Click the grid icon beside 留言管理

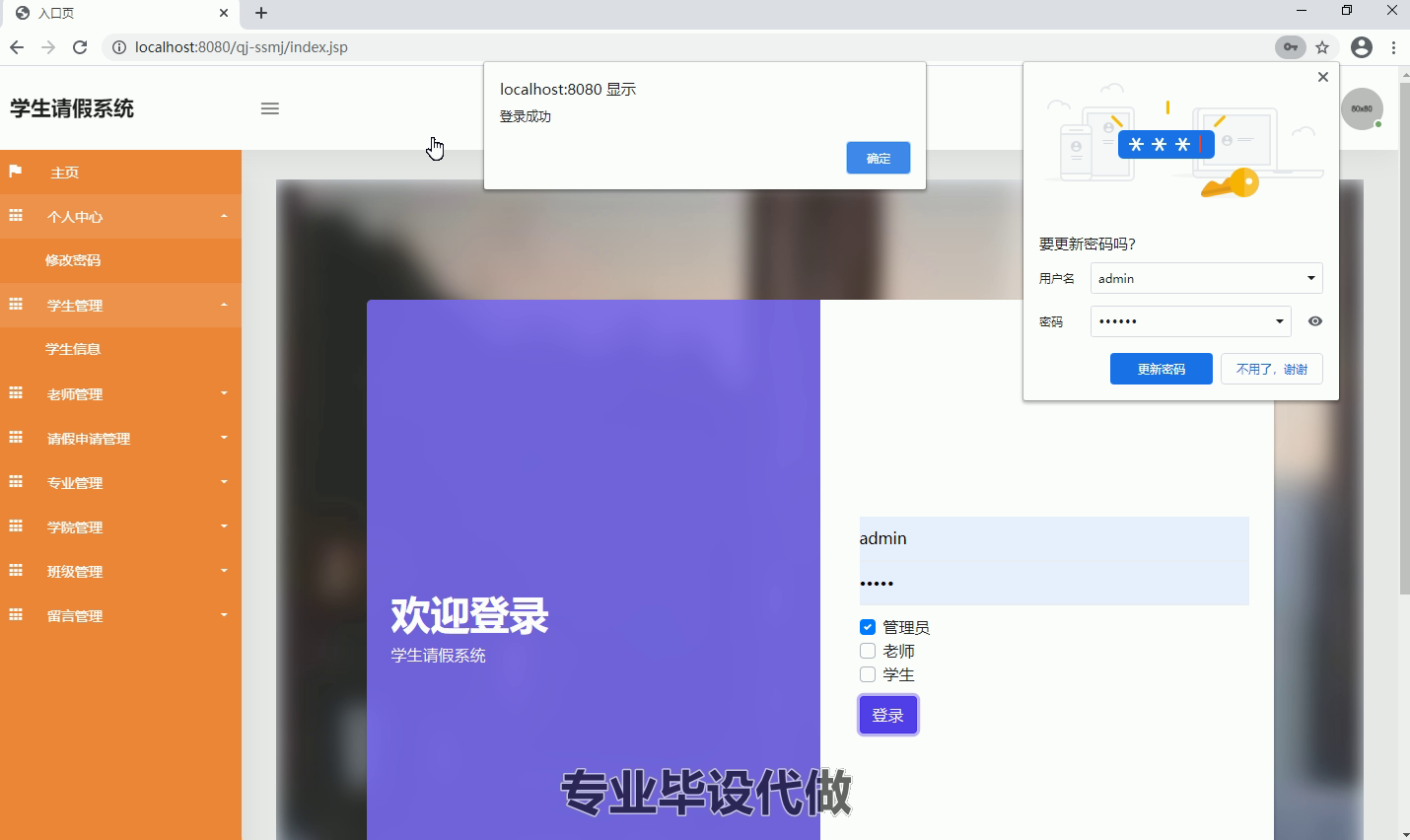(16, 615)
